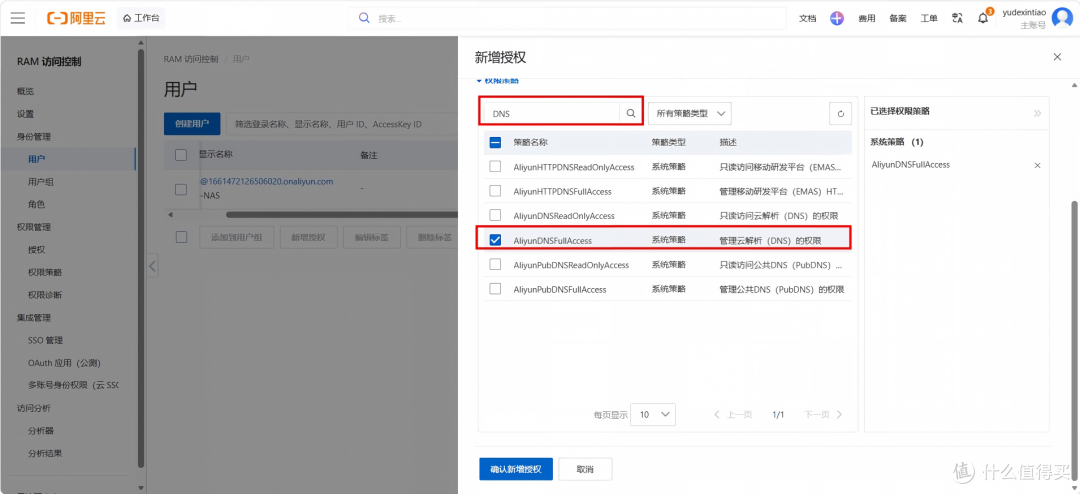The height and width of the screenshot is (494, 1080).
Task: Click the policy search magnifier icon
Action: click(x=630, y=114)
